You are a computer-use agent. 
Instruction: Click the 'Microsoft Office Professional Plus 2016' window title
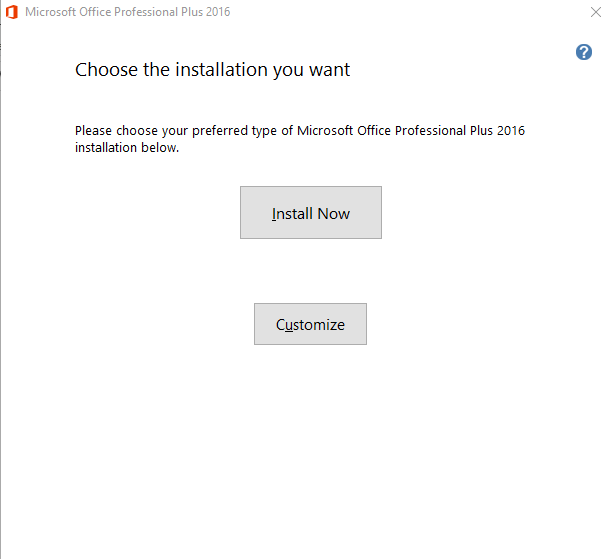pyautogui.click(x=128, y=12)
